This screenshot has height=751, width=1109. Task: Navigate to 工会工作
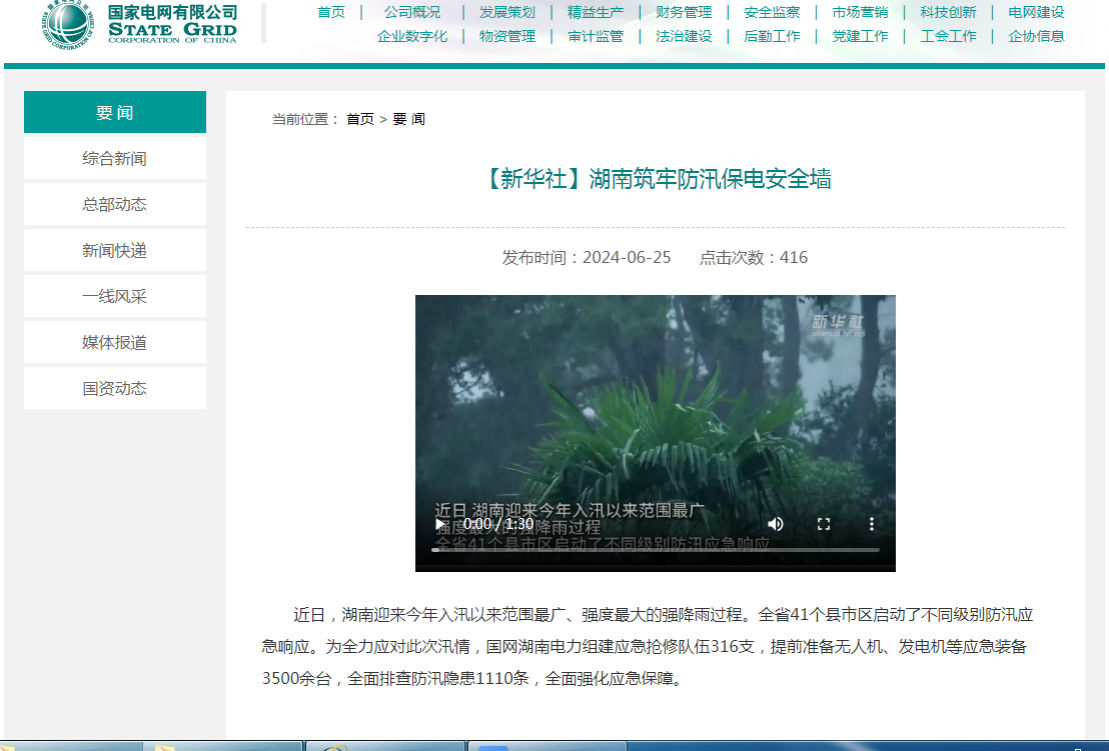tap(948, 36)
